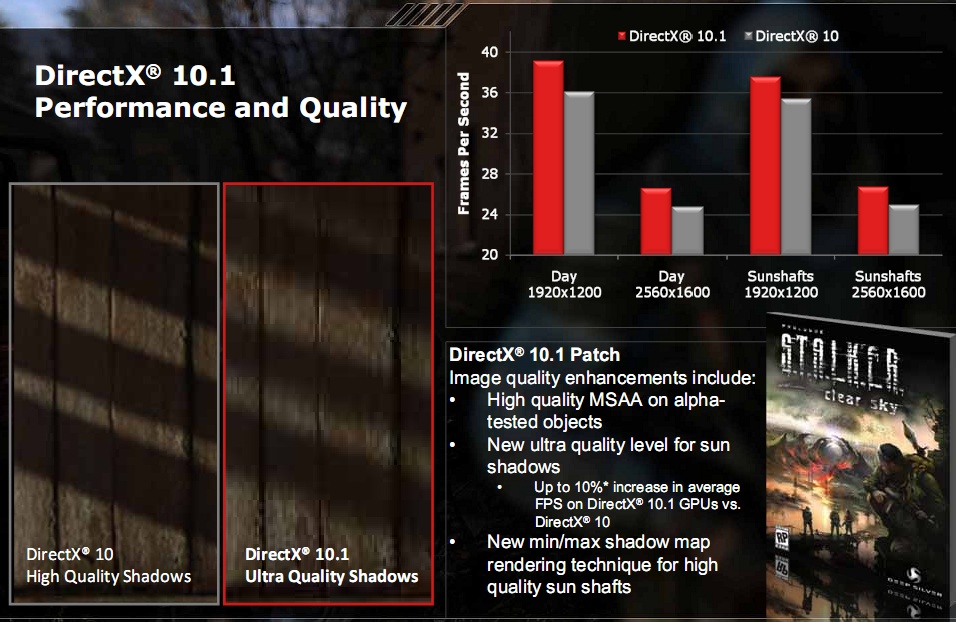This screenshot has height=622, width=956.
Task: Click 'Image quality enhancements include:' text
Action: (x=602, y=378)
